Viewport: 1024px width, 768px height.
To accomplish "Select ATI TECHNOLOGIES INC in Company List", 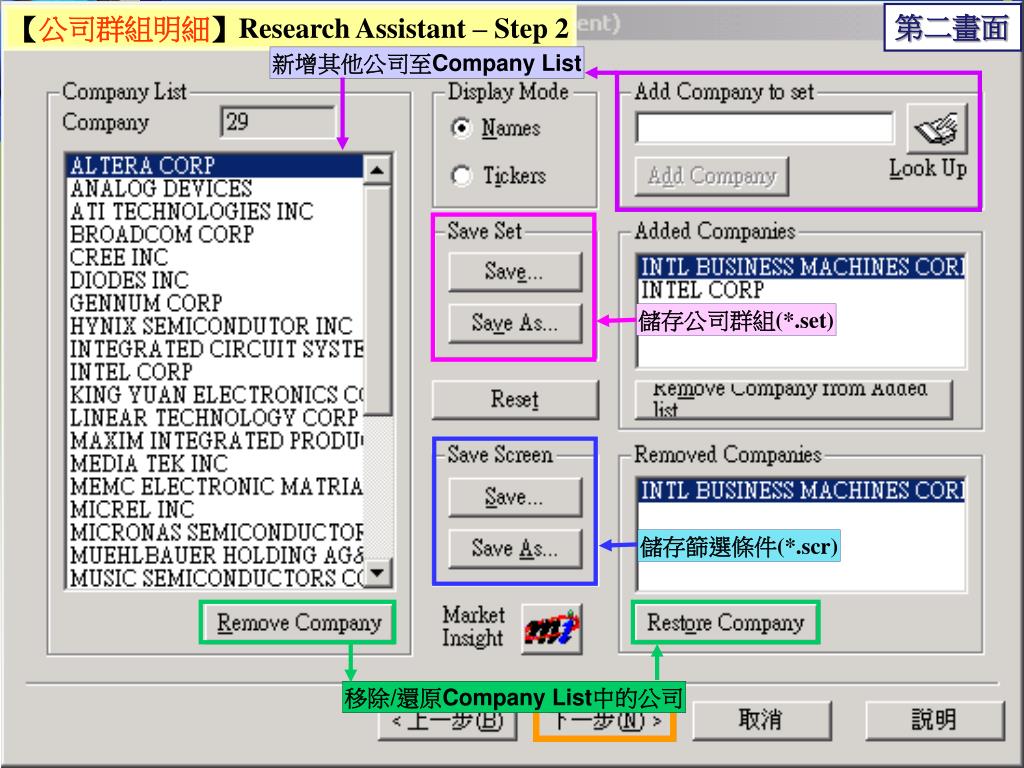I will tap(216, 212).
